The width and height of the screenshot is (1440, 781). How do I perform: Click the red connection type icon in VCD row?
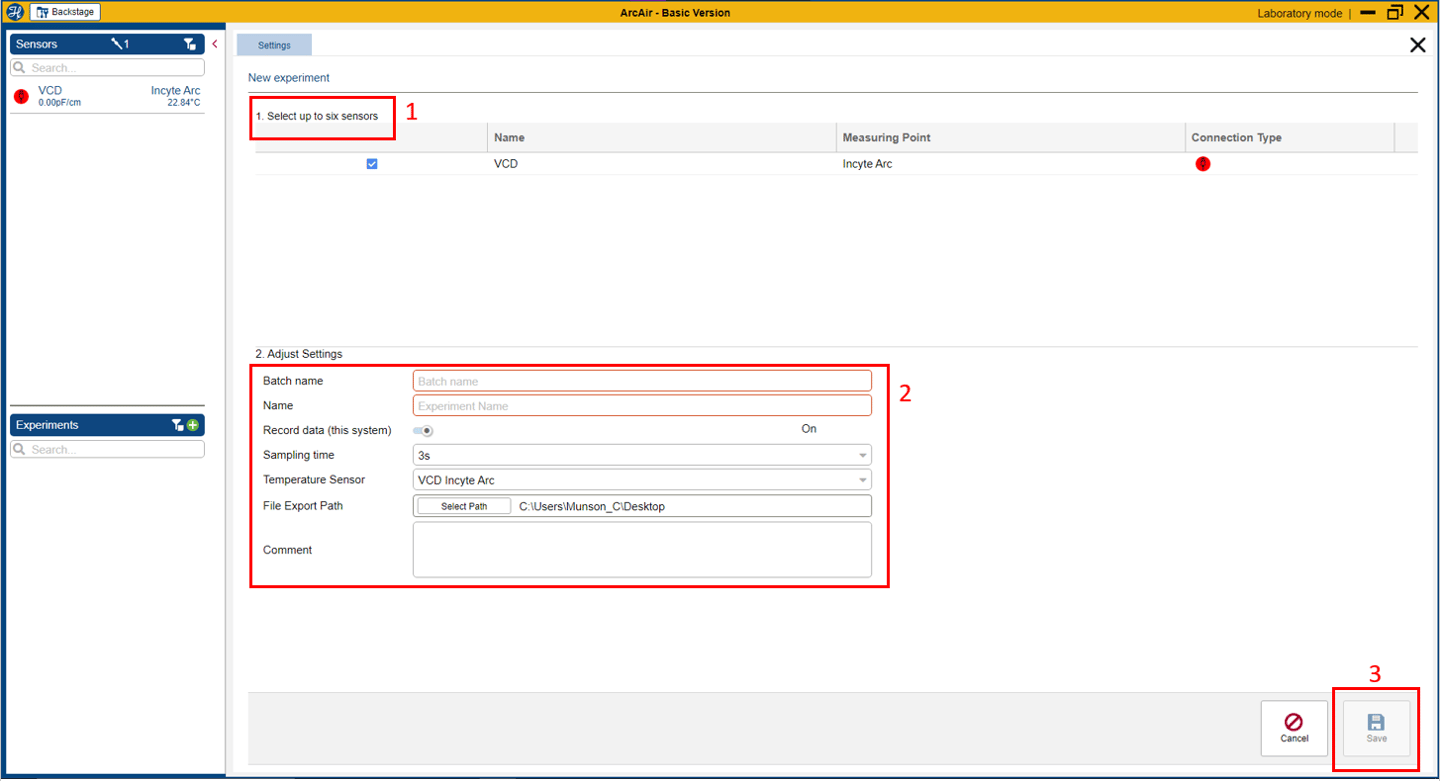1203,164
